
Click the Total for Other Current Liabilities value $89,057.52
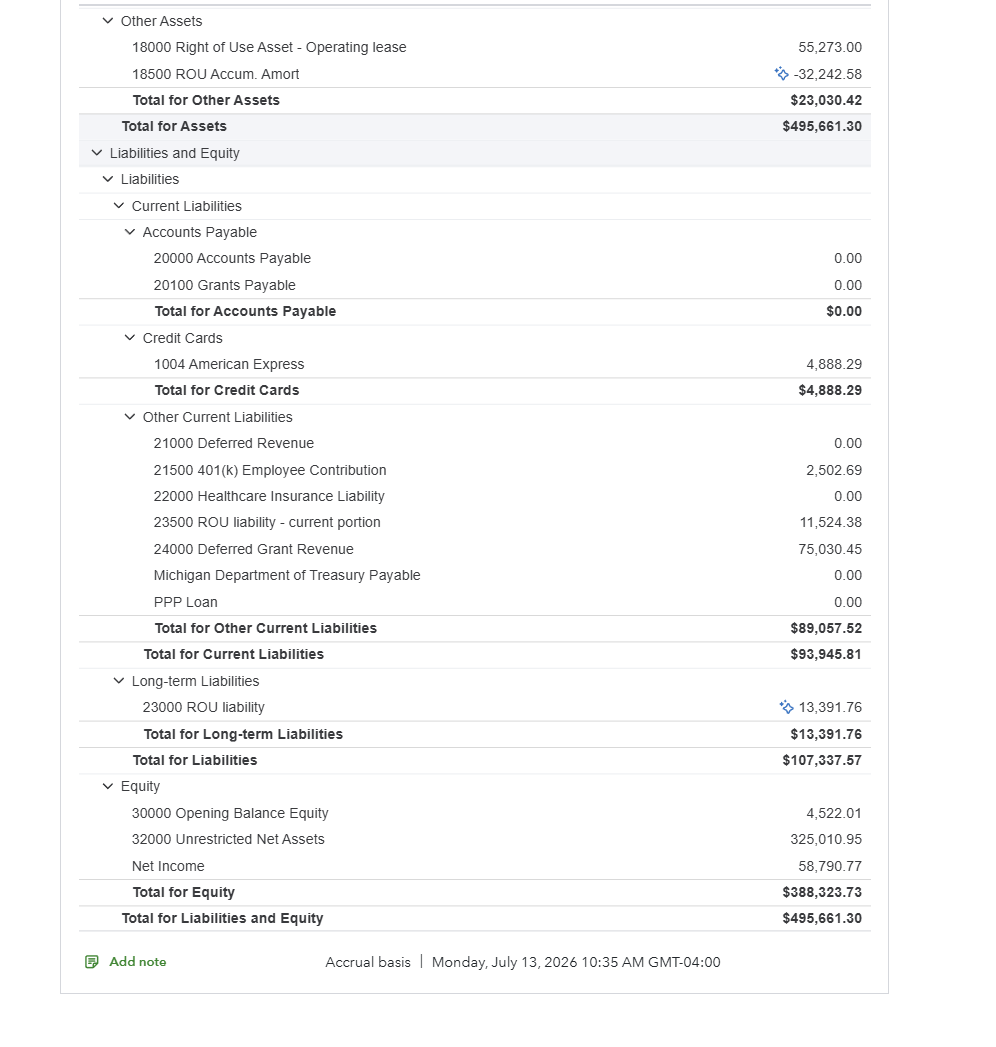826,628
